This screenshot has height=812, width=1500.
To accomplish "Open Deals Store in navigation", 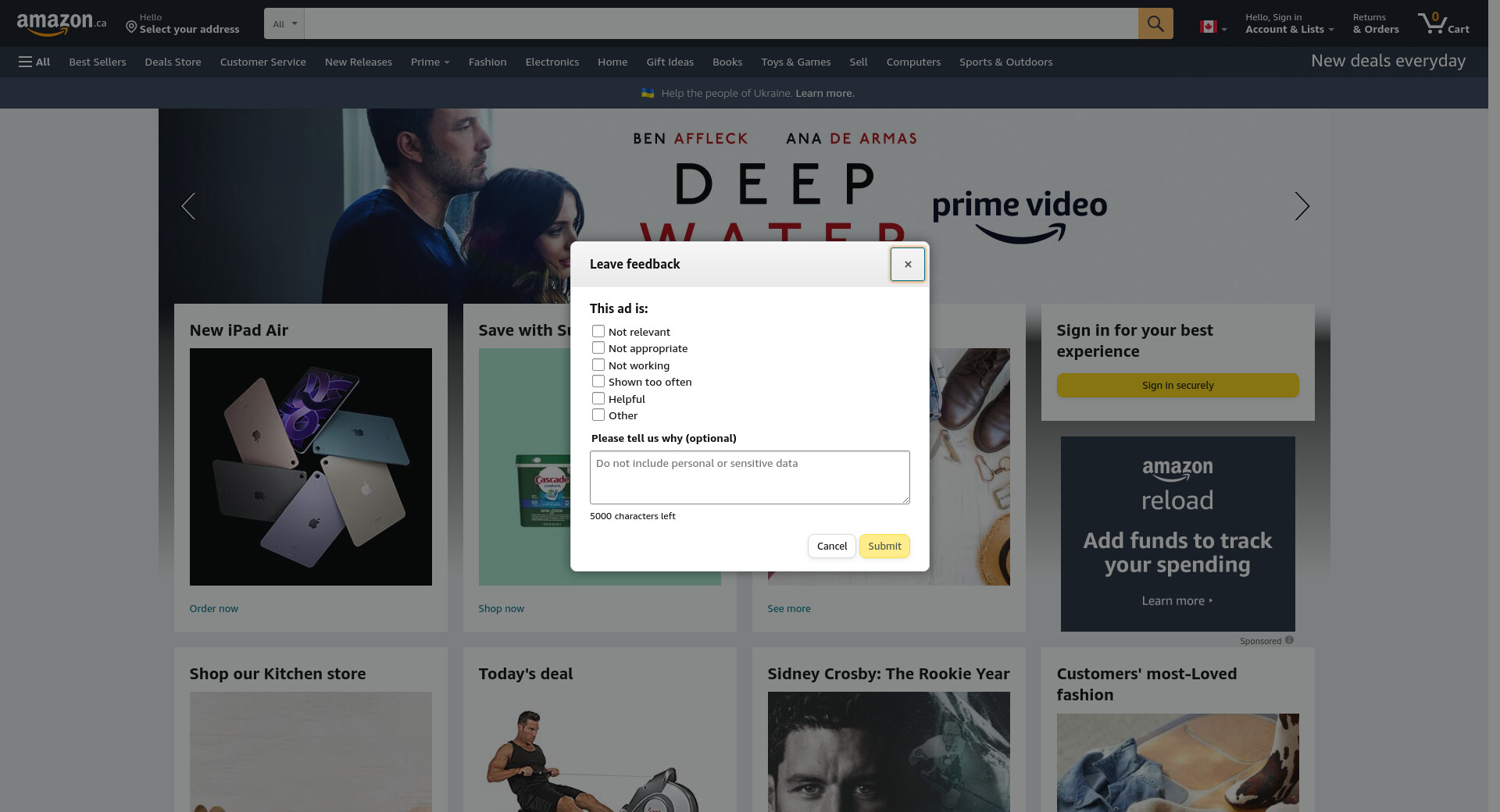I will tap(173, 62).
